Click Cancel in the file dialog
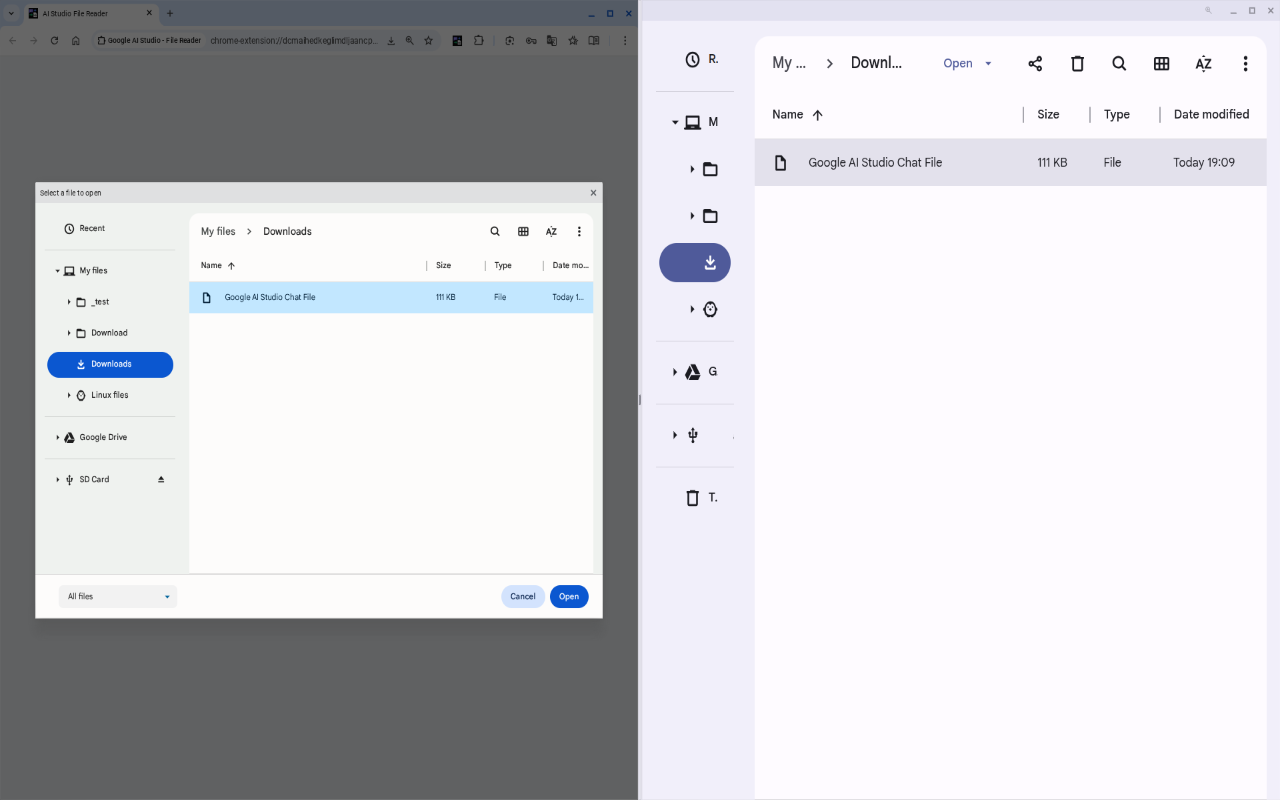The height and width of the screenshot is (800, 1280). [x=523, y=596]
